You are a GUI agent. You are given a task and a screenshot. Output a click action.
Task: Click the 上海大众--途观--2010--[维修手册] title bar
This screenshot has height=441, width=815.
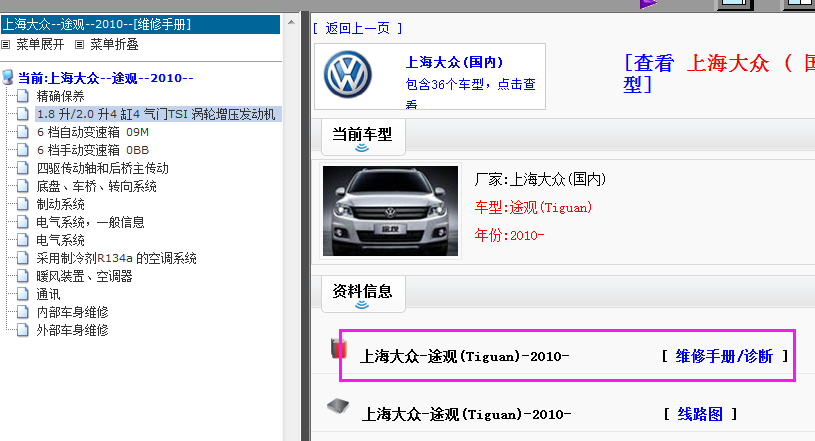point(140,24)
